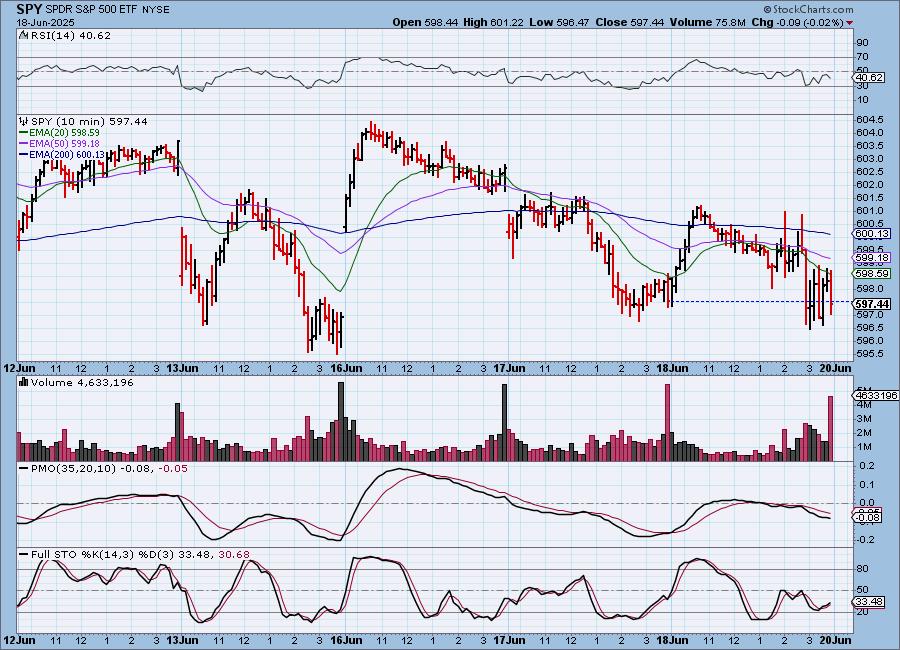This screenshot has height=650, width=900.
Task: Click the SPY (10 min) 597.44 label
Action: click(89, 121)
